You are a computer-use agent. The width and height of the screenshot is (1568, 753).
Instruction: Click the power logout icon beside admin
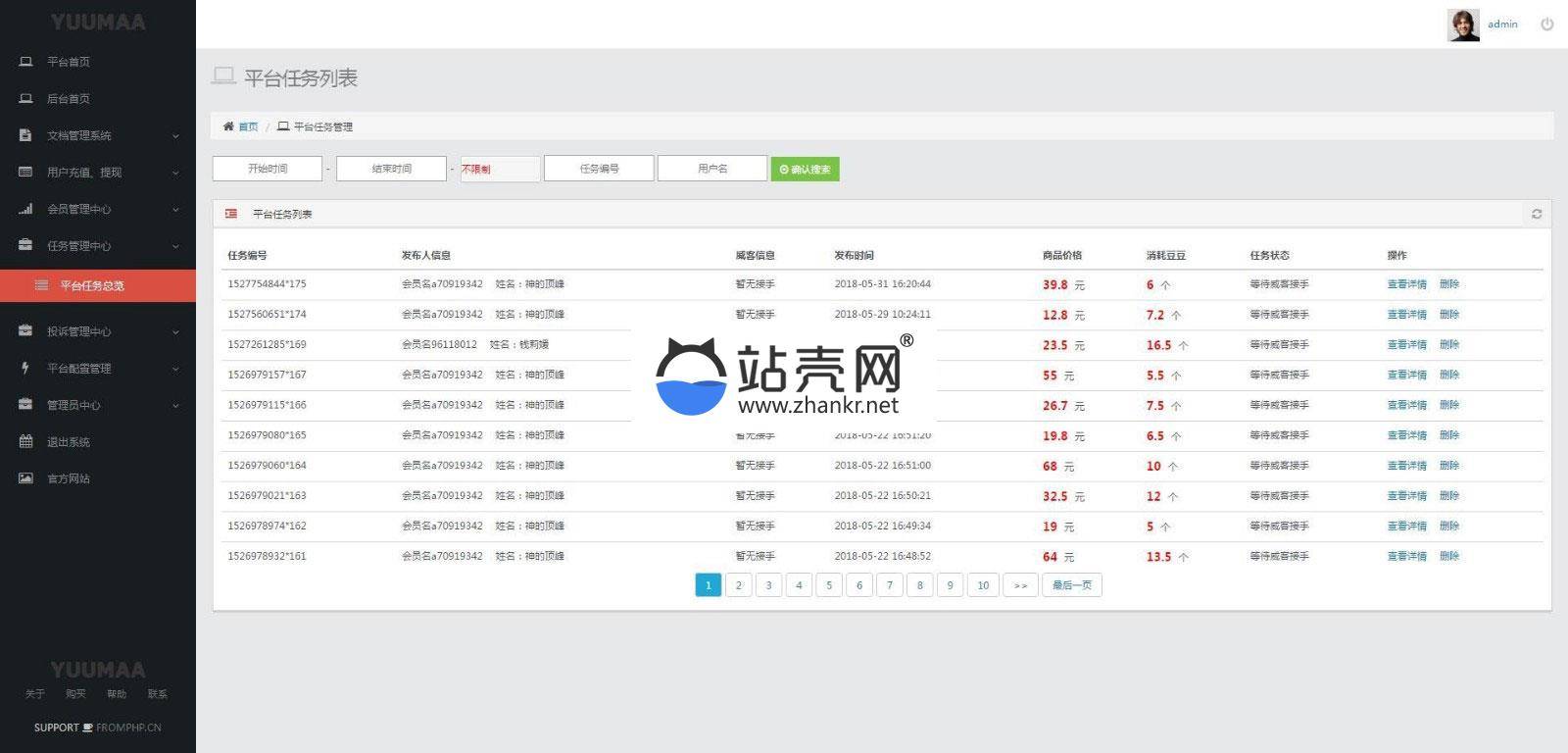pyautogui.click(x=1546, y=25)
